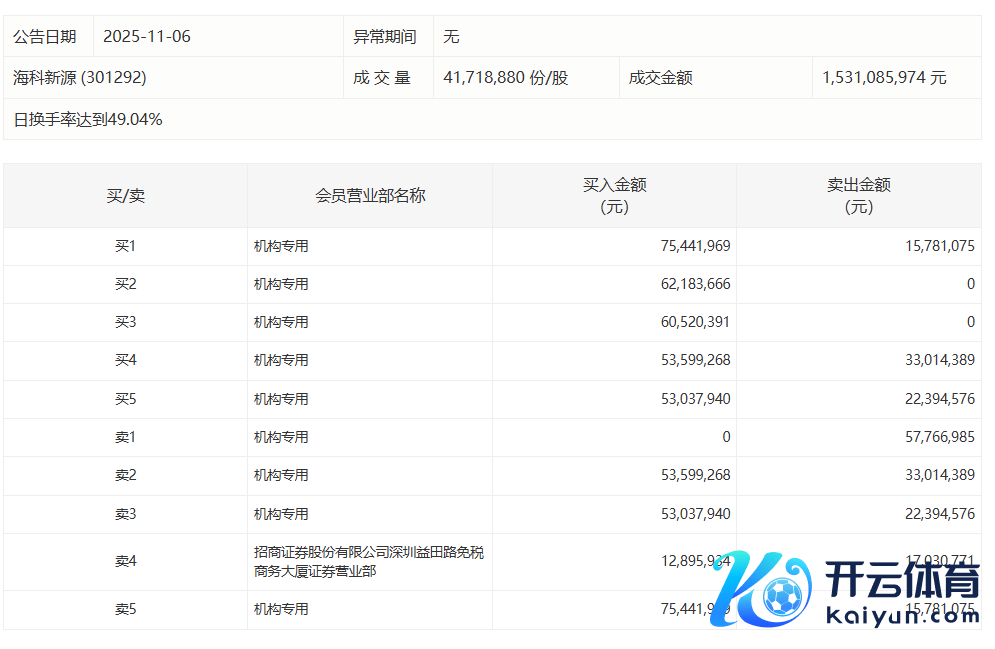This screenshot has height=649, width=995.
Task: Open the 招商证券 深圳益田路 branch name
Action: [368, 562]
